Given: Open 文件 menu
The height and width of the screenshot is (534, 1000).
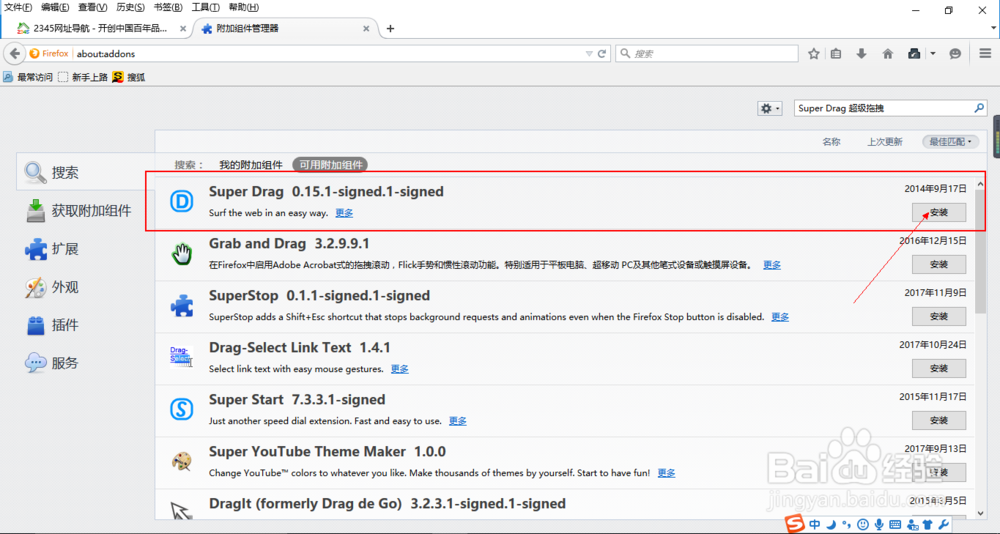Looking at the screenshot, I should coord(18,7).
